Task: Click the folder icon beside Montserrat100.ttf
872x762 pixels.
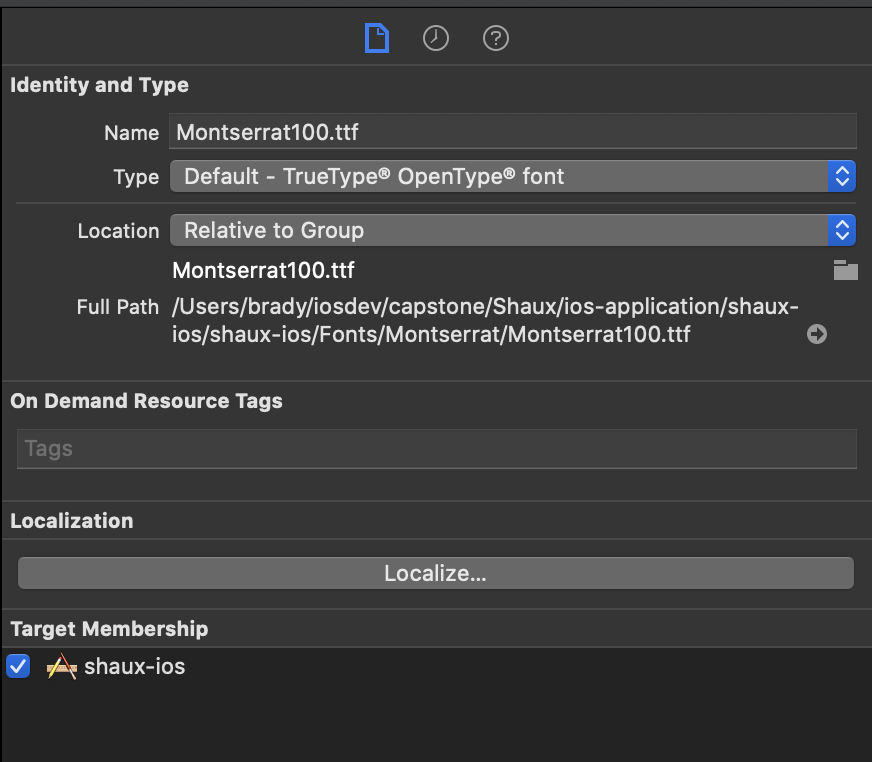Action: coord(846,270)
